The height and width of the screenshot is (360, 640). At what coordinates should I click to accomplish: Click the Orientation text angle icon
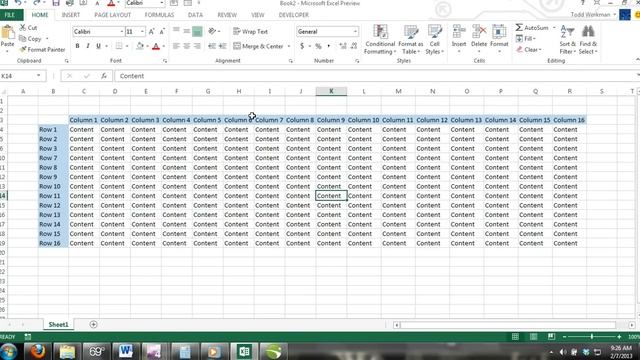(212, 31)
